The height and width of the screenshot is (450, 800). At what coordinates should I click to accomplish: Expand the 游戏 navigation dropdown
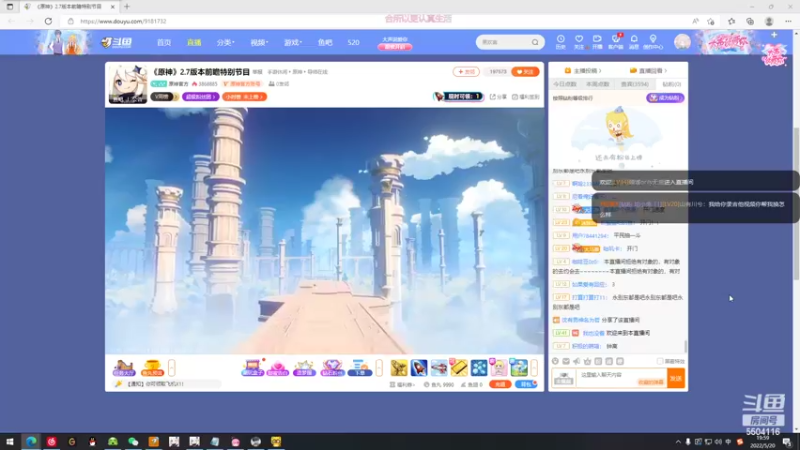pos(293,42)
